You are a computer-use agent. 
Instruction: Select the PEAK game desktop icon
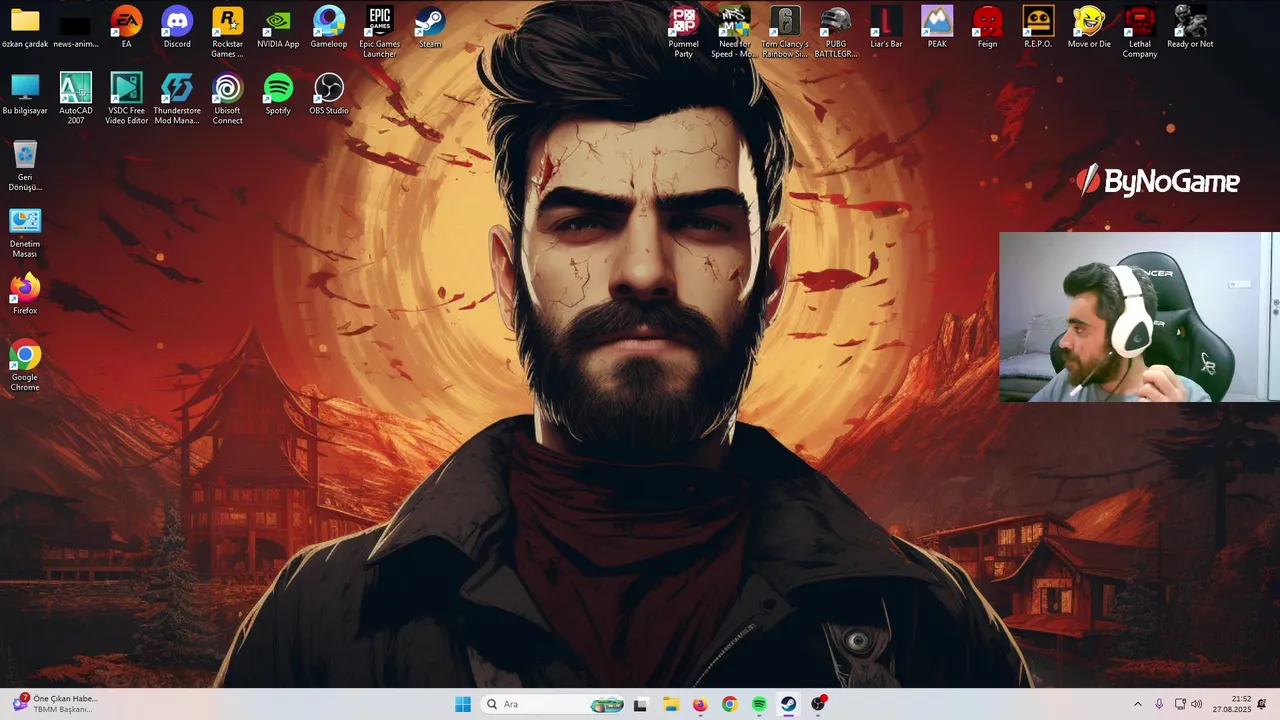point(937,28)
